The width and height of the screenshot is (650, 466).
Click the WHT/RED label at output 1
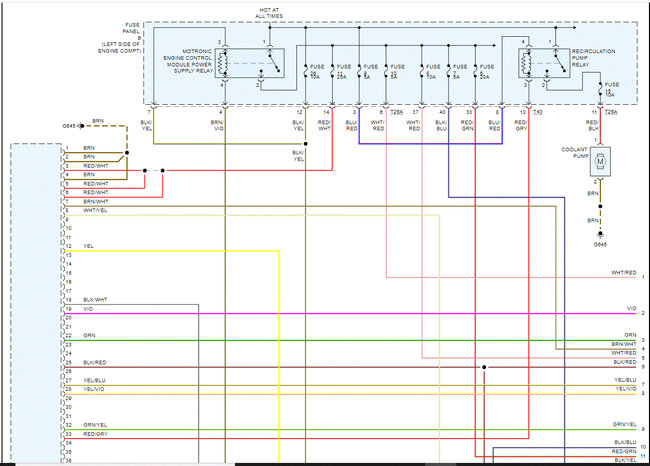click(623, 272)
